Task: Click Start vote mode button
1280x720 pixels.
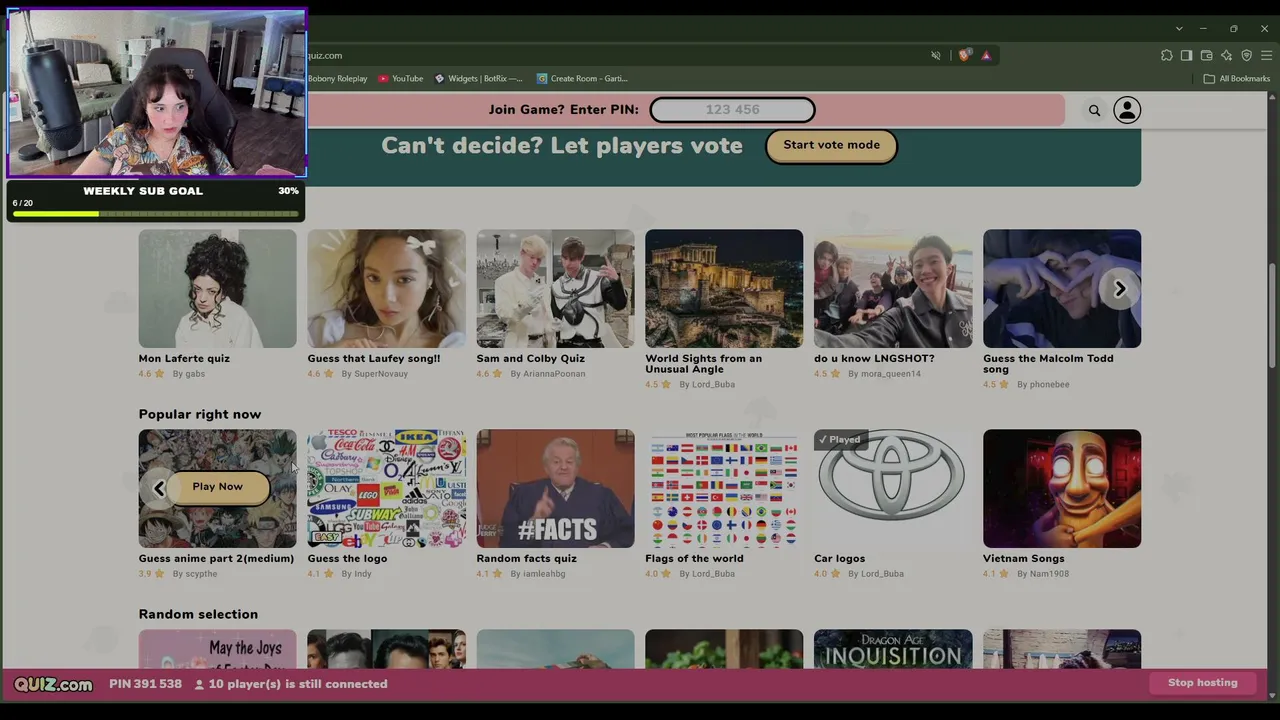Action: click(831, 146)
